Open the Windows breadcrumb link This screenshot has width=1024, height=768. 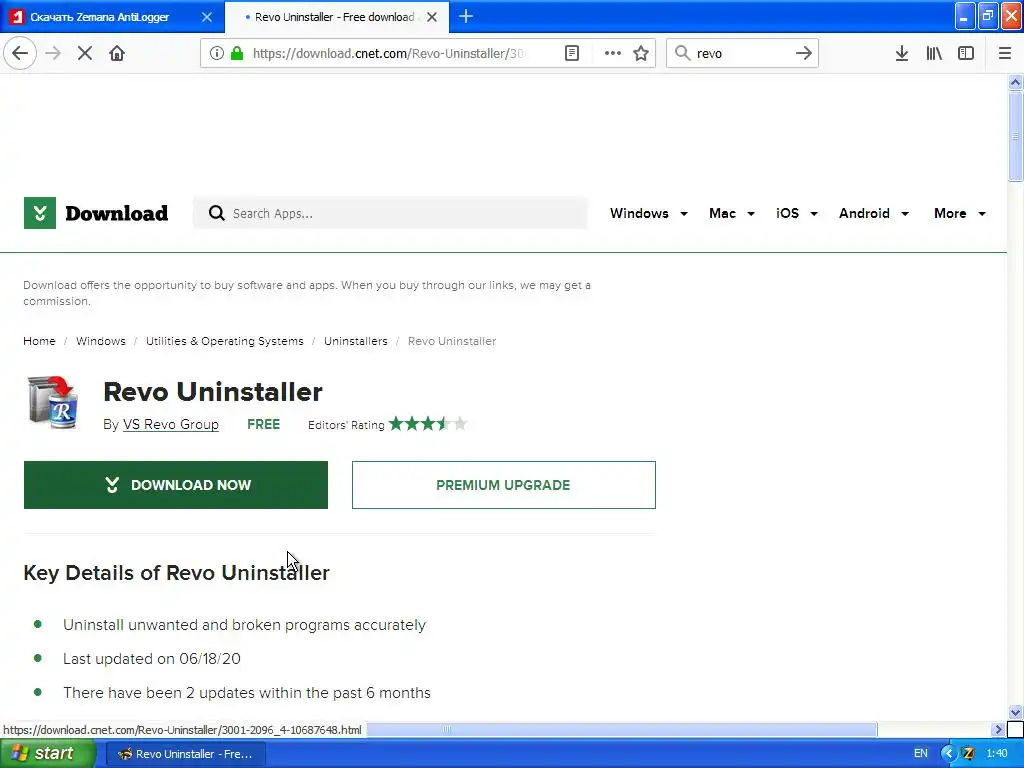(x=101, y=341)
